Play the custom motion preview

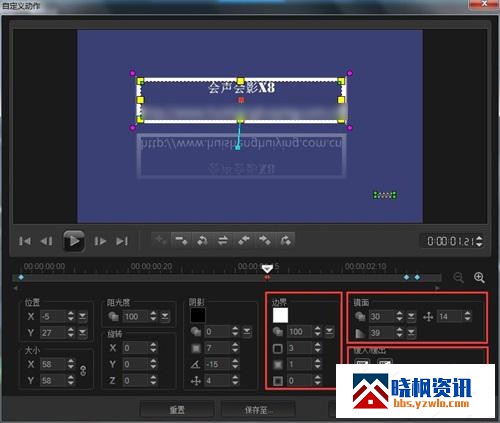(74, 241)
